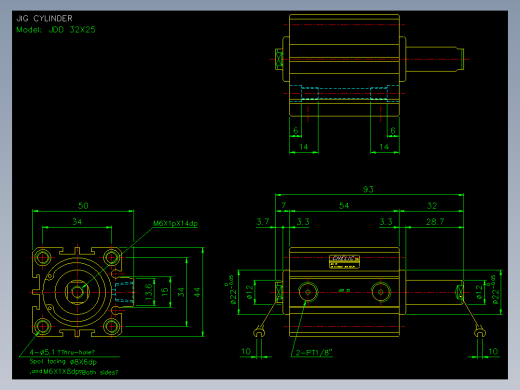Click the JIG CYLINDER title text
The width and height of the screenshot is (520, 390).
(44, 18)
